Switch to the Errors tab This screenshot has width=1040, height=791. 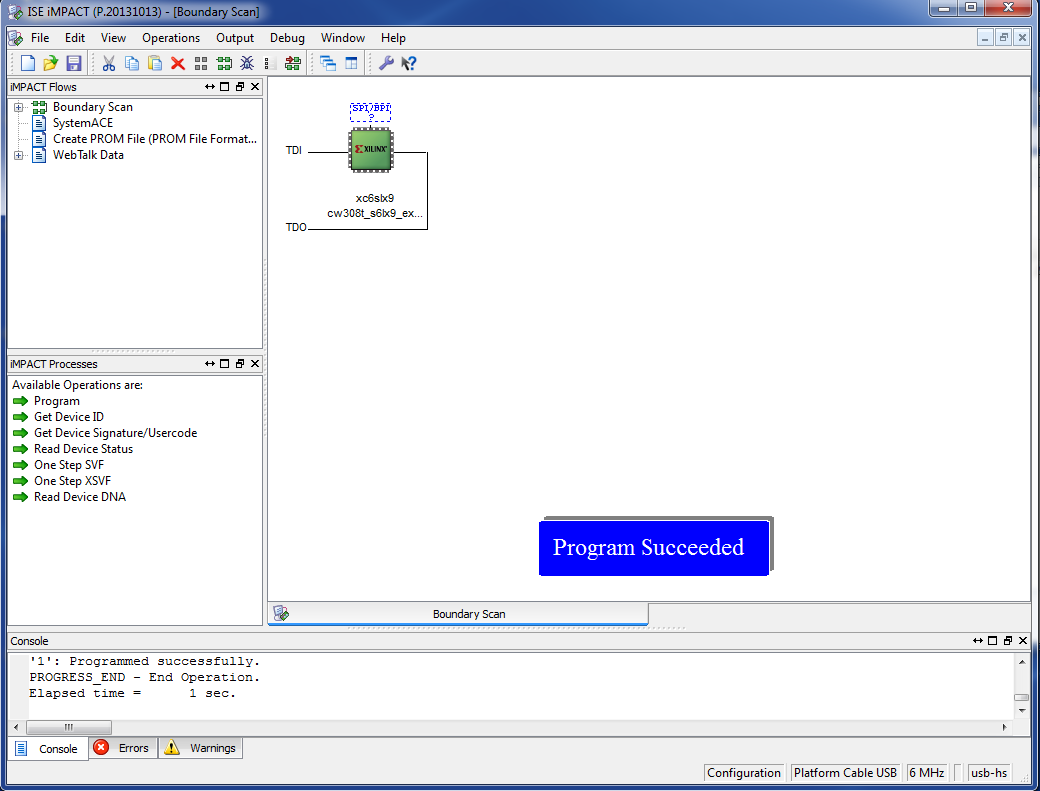click(123, 748)
